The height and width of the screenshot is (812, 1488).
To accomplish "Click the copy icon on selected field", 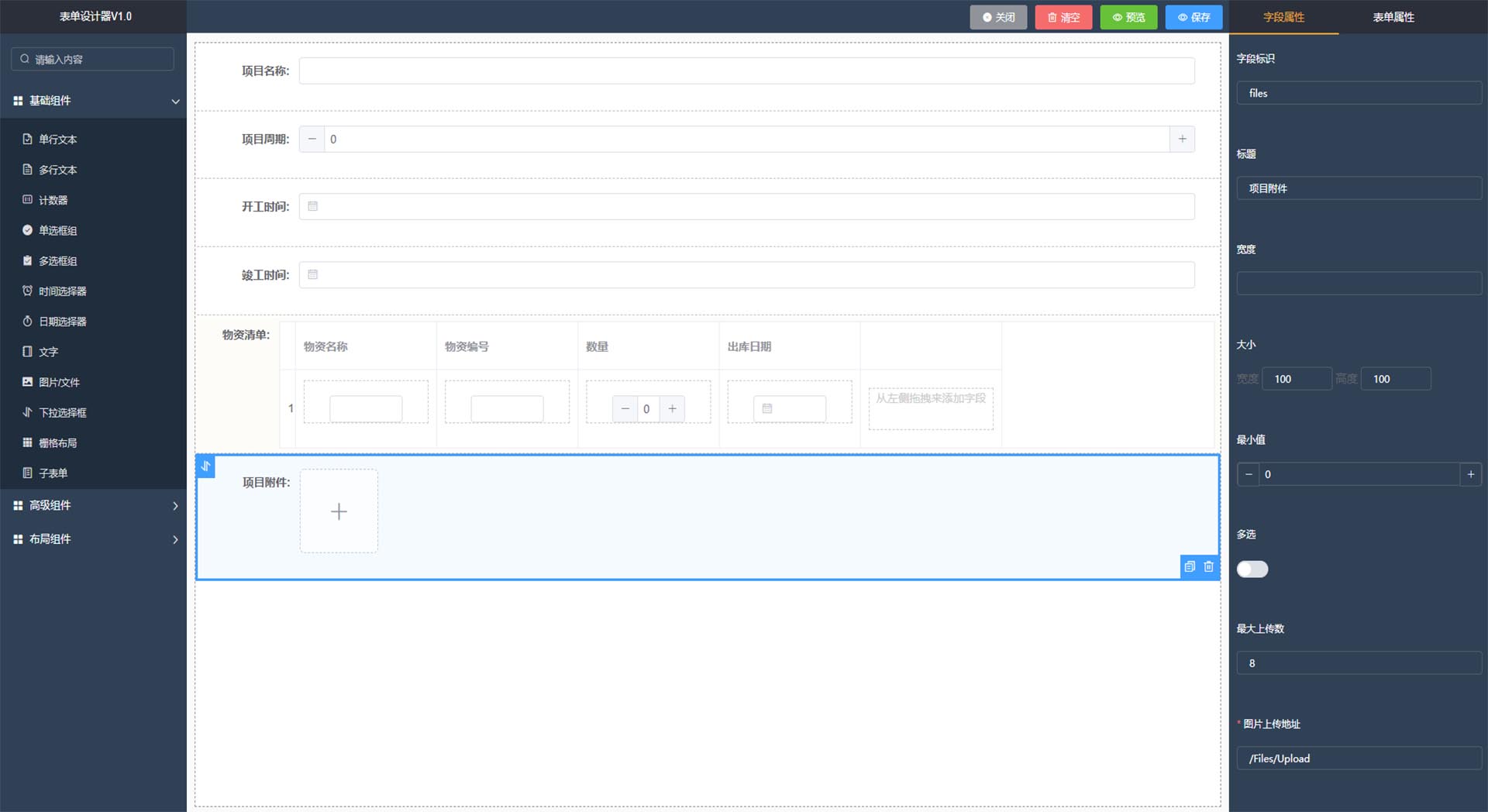I will click(x=1190, y=566).
